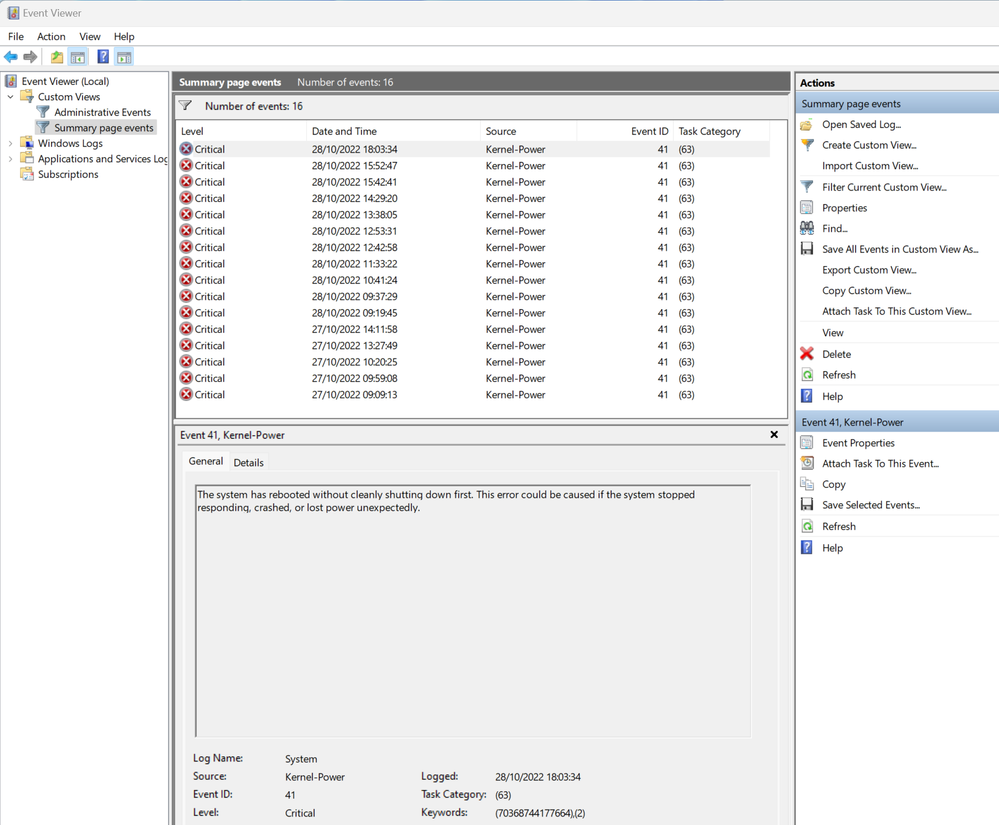Click Import Custom View action

(870, 166)
